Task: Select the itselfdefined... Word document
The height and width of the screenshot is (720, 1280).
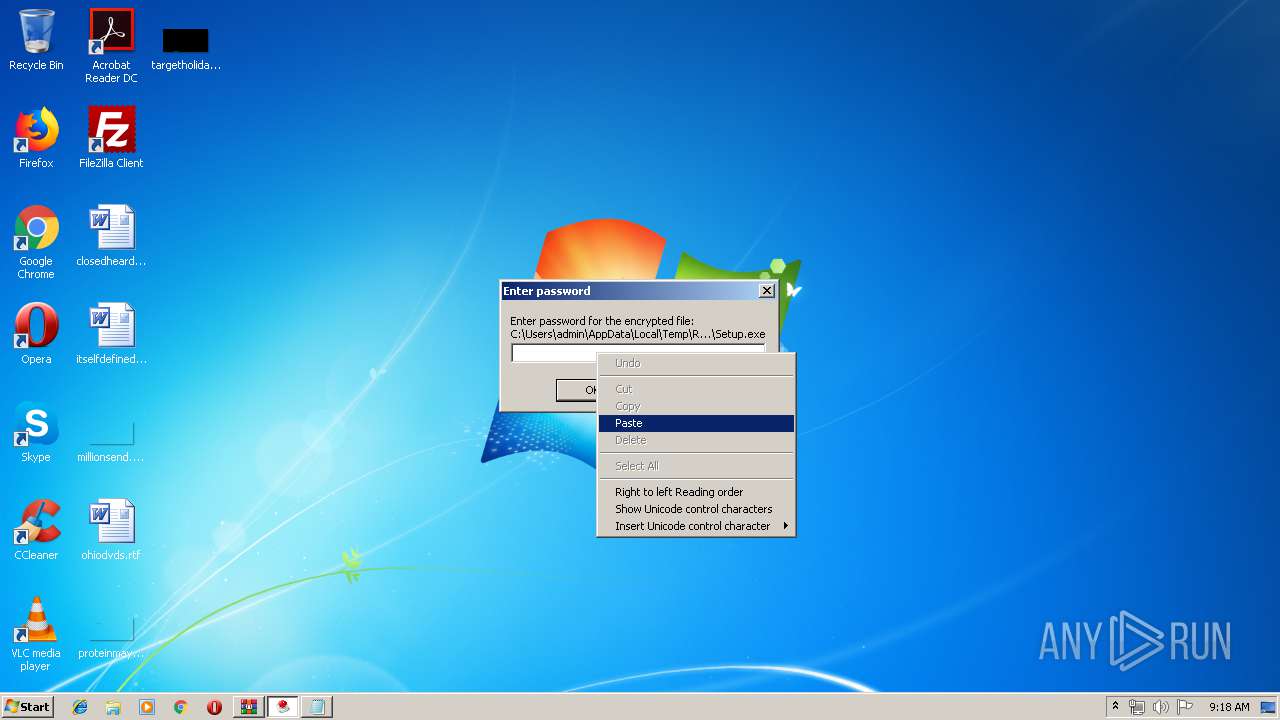Action: [111, 334]
